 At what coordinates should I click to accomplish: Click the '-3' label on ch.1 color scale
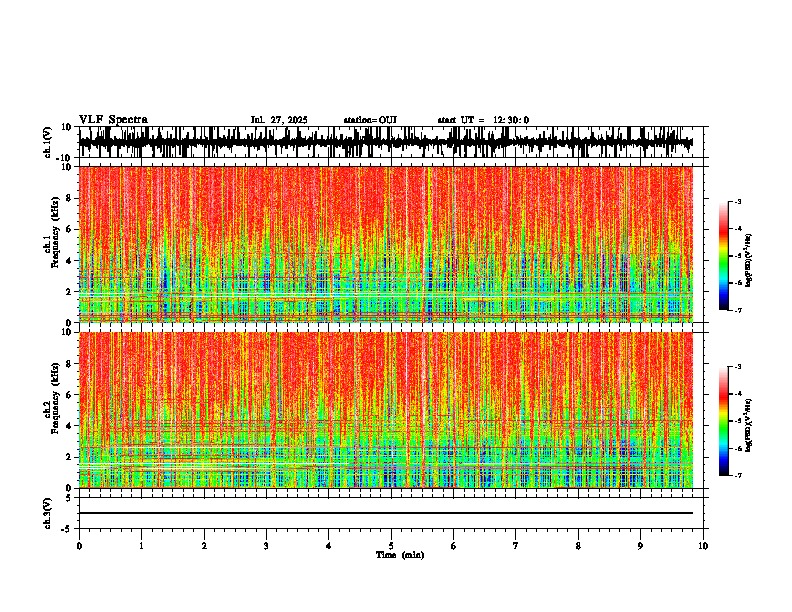click(737, 201)
